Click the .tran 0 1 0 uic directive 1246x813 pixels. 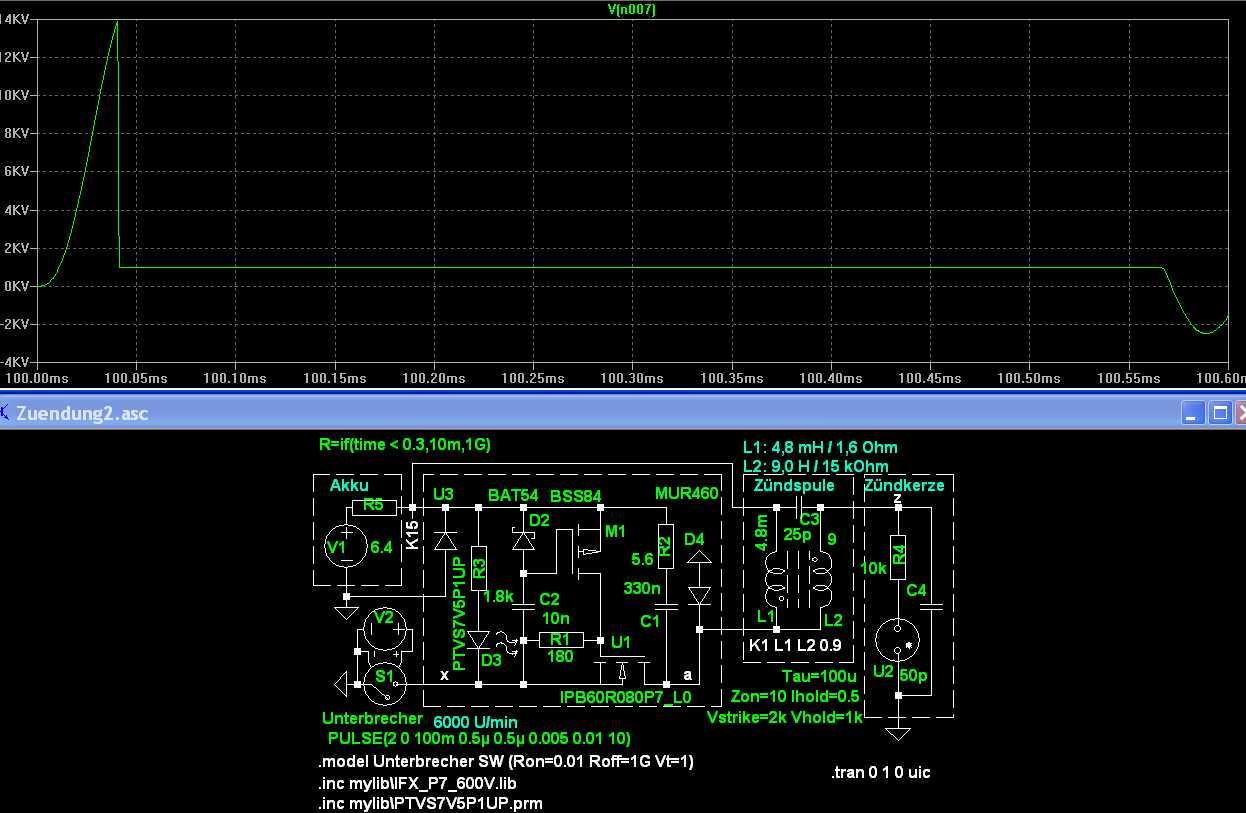pyautogui.click(x=881, y=773)
